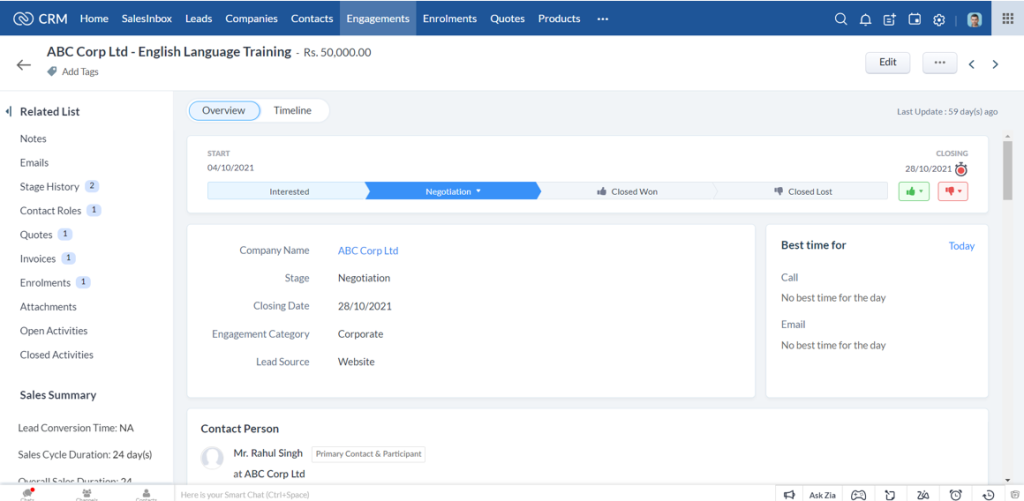1024x501 pixels.
Task: Jump to Notes in Related List
Action: coord(33,139)
